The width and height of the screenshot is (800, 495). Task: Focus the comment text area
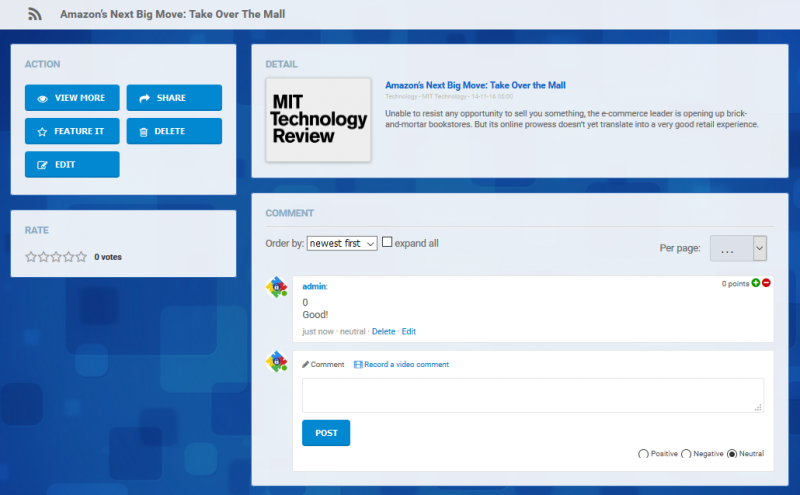point(533,395)
